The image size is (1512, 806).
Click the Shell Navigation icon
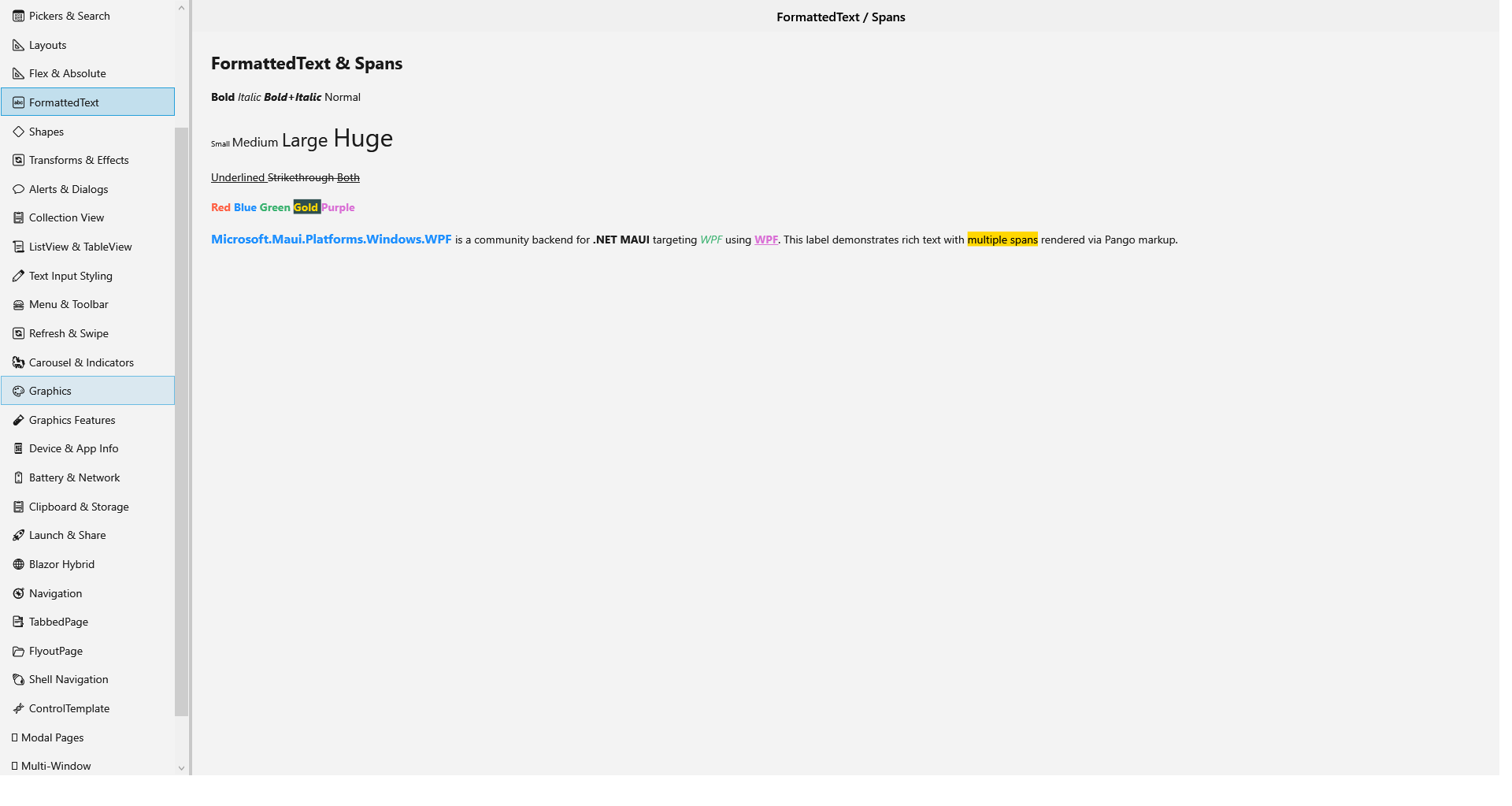19,679
